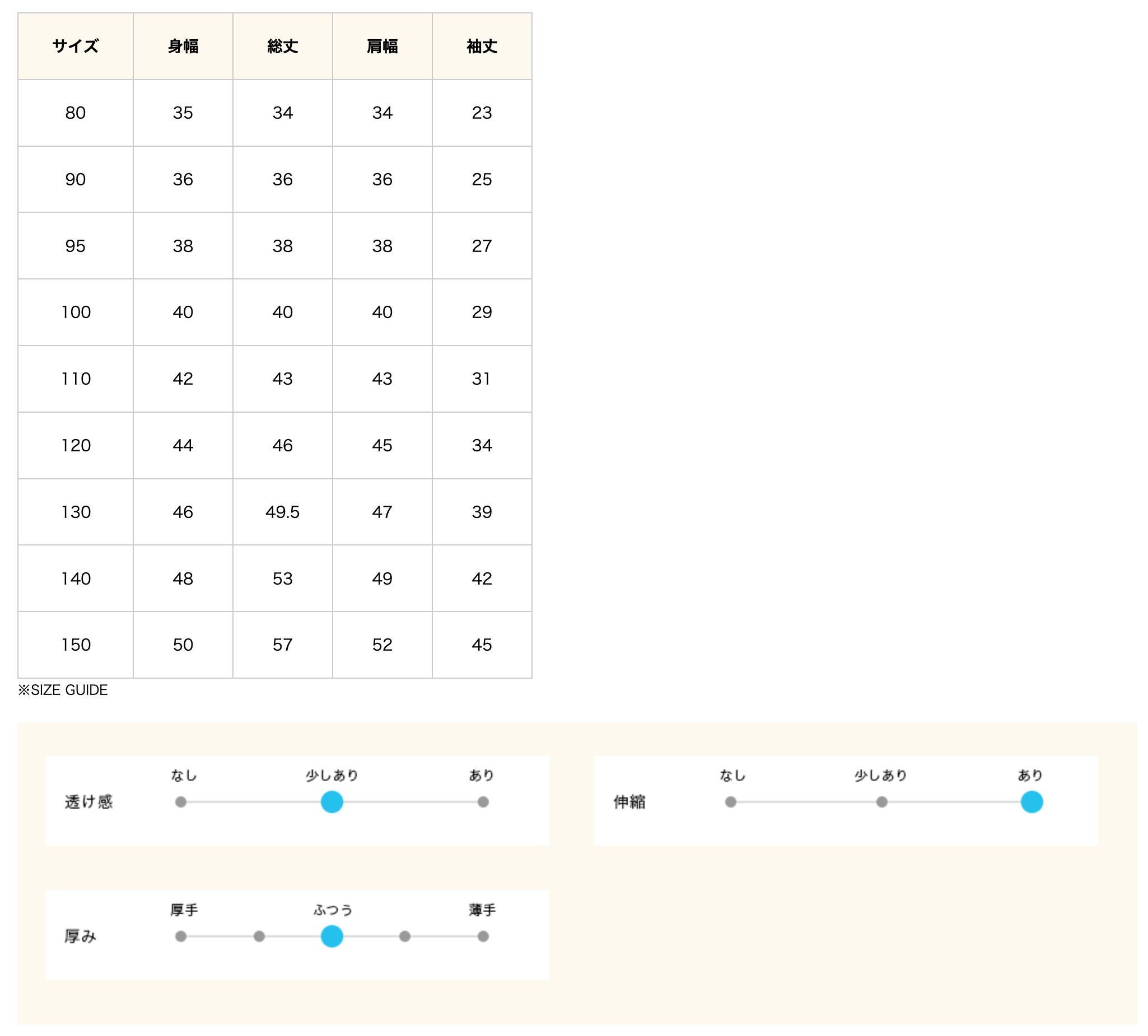Click the 透け感 'なし' dot
The image size is (1148, 1036).
pyautogui.click(x=180, y=802)
